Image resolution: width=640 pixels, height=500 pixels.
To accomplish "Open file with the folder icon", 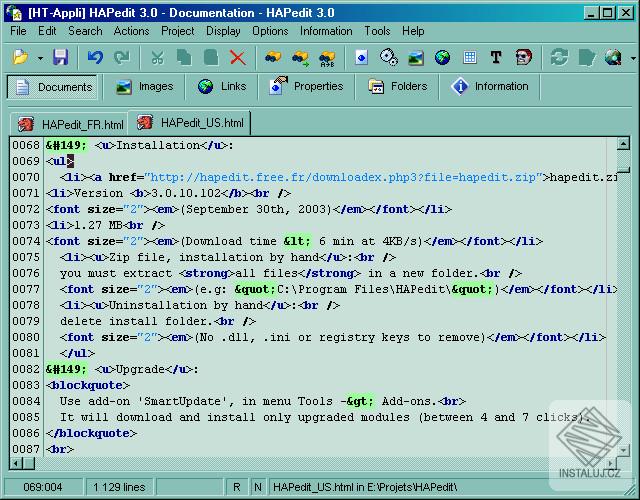I will pyautogui.click(x=20, y=57).
